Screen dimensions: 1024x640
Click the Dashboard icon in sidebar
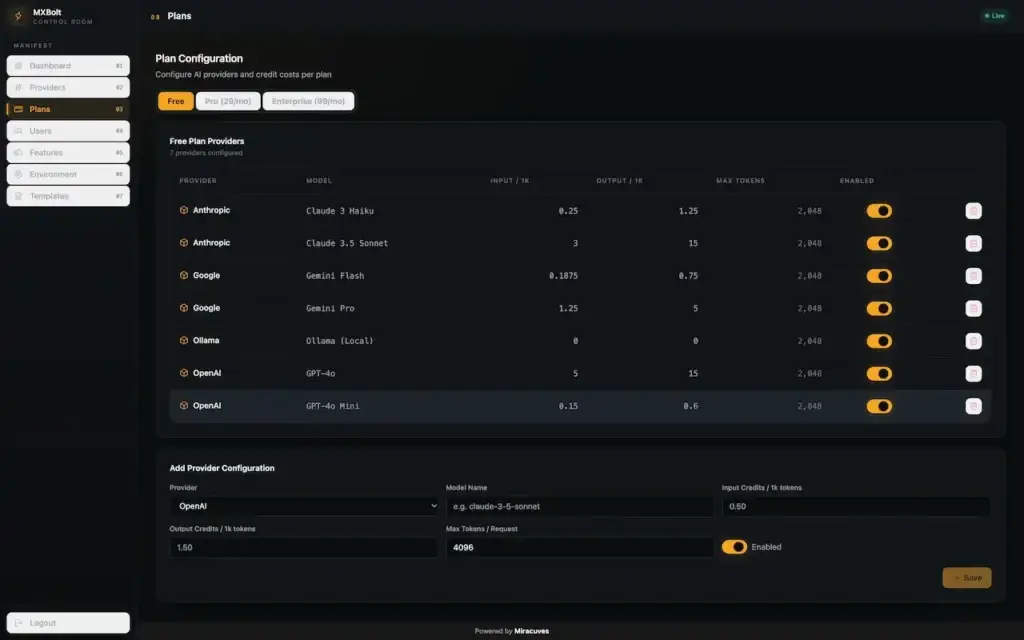click(x=18, y=66)
